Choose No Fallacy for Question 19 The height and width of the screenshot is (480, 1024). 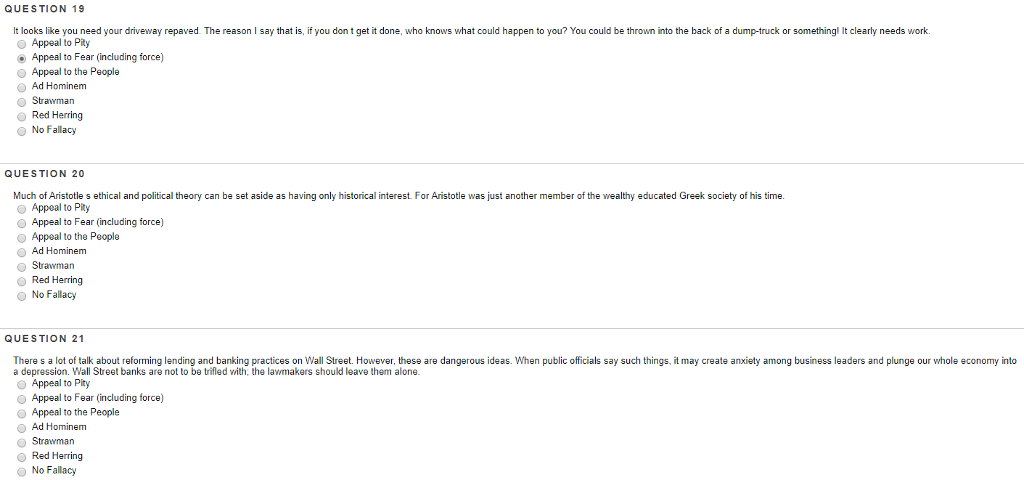(22, 130)
